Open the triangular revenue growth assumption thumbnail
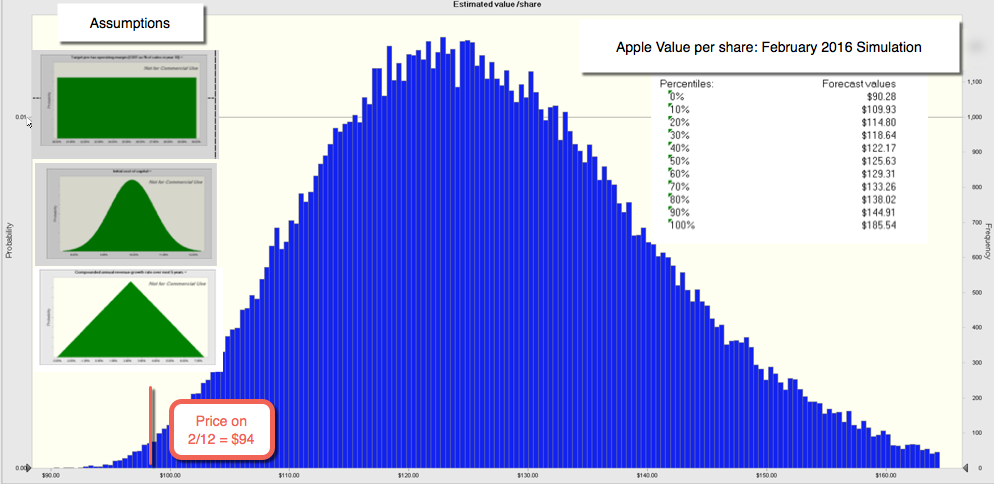The width and height of the screenshot is (994, 484). click(127, 317)
